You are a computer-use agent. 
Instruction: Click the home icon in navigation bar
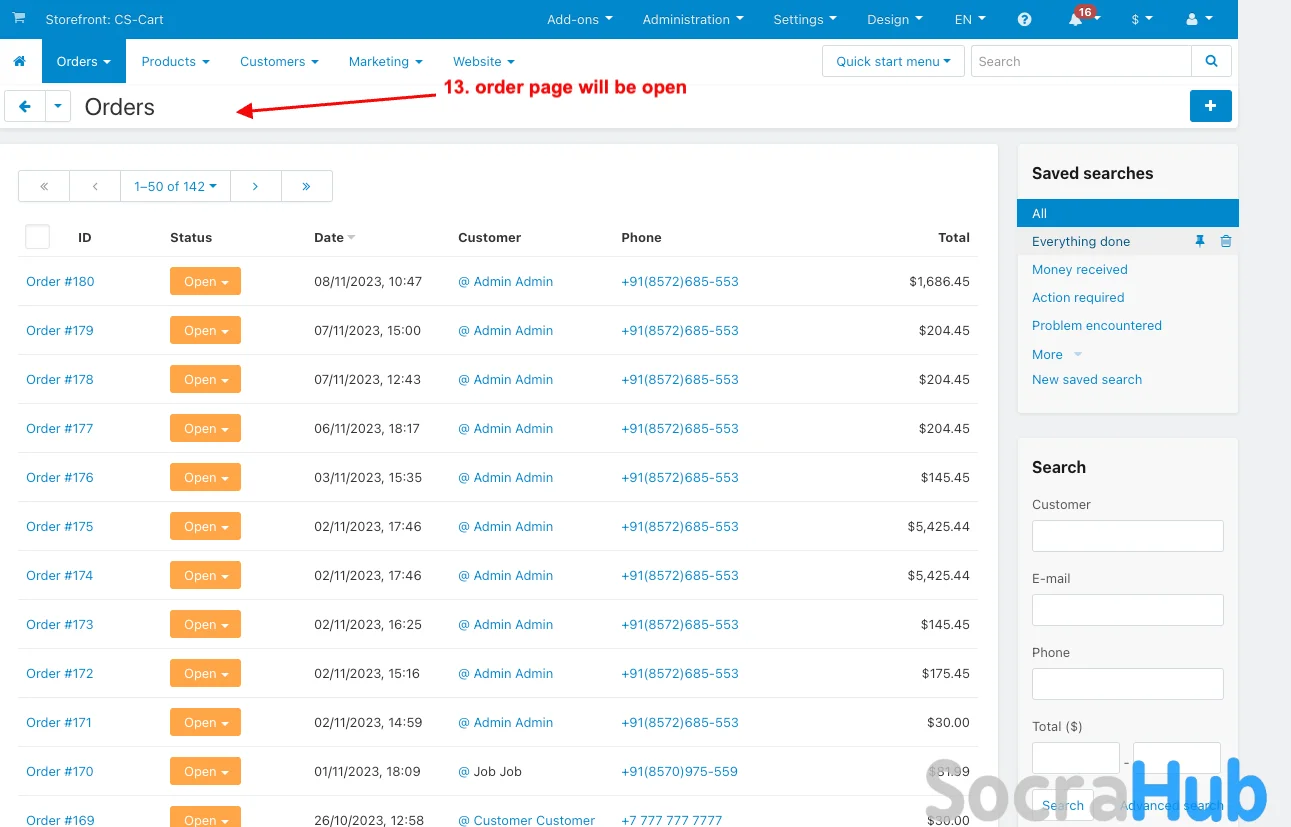19,62
